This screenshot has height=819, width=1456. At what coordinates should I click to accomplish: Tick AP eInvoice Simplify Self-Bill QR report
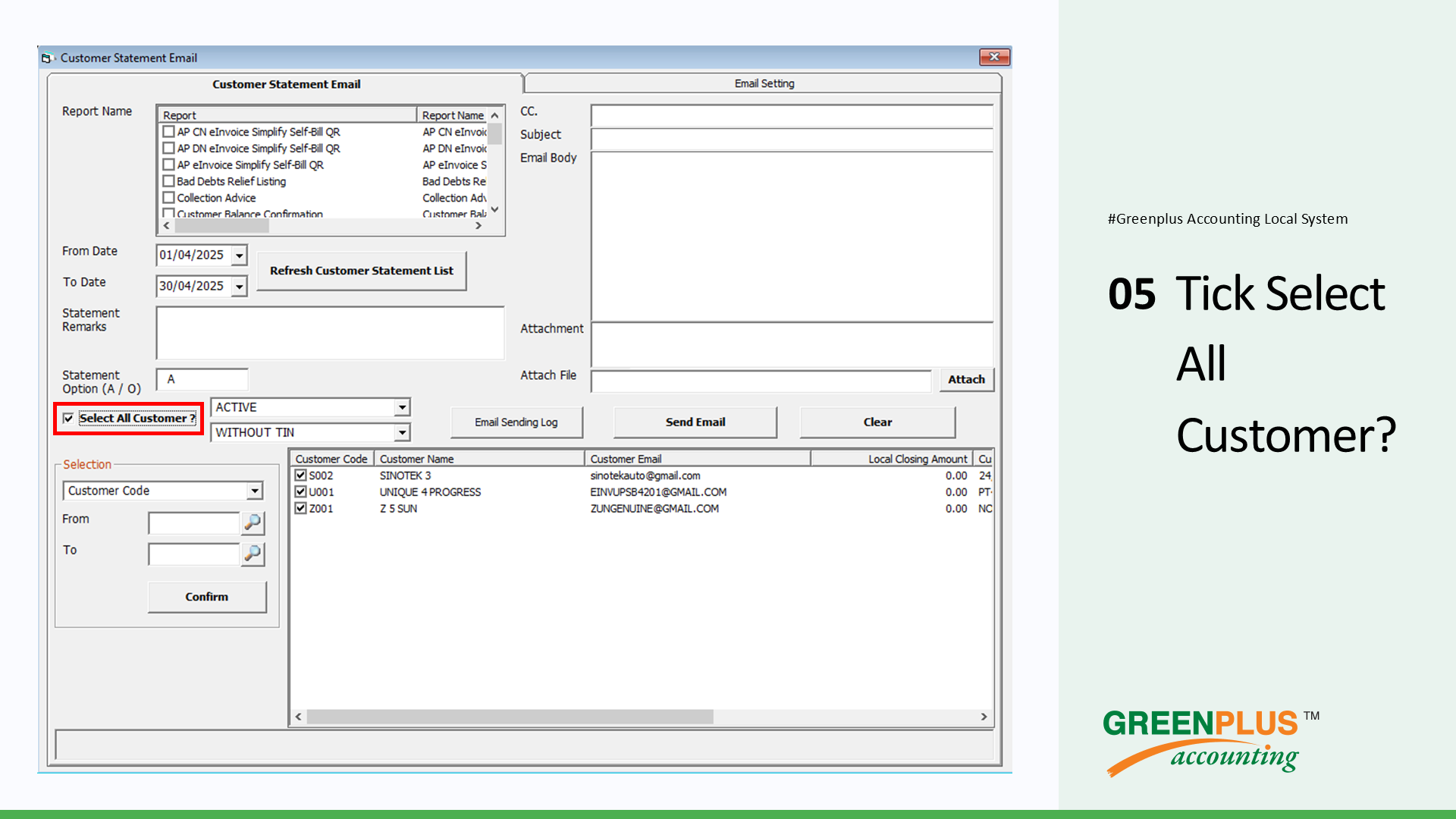[x=168, y=165]
